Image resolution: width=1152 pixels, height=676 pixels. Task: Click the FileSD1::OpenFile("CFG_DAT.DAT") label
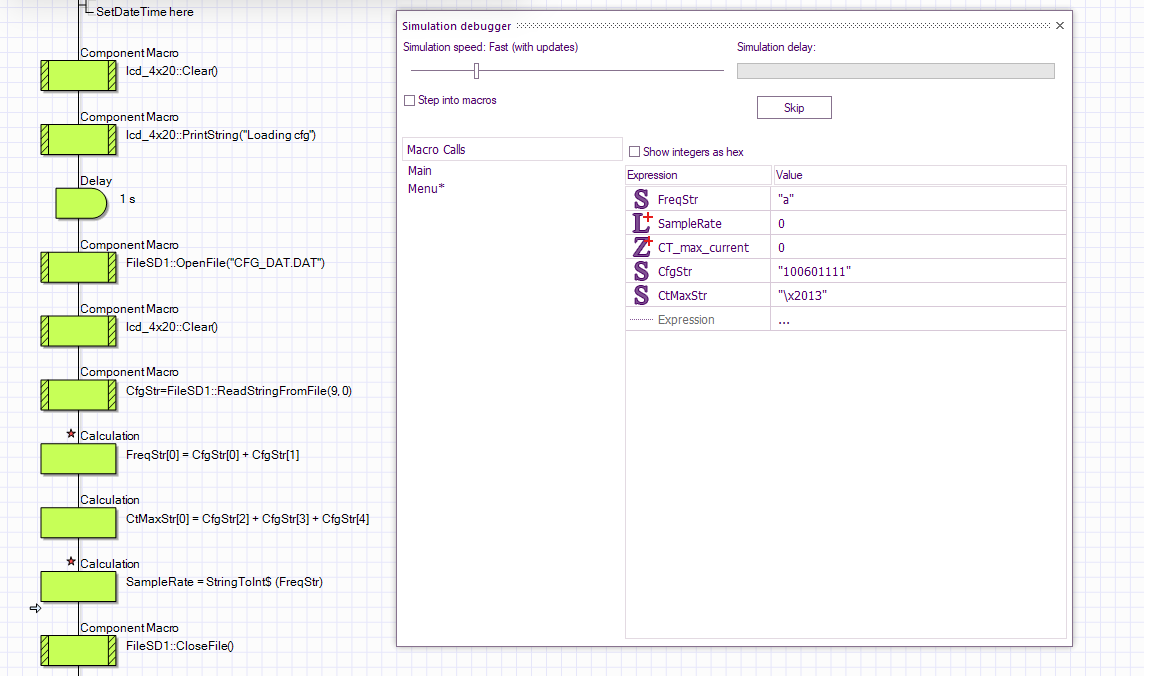[225, 262]
